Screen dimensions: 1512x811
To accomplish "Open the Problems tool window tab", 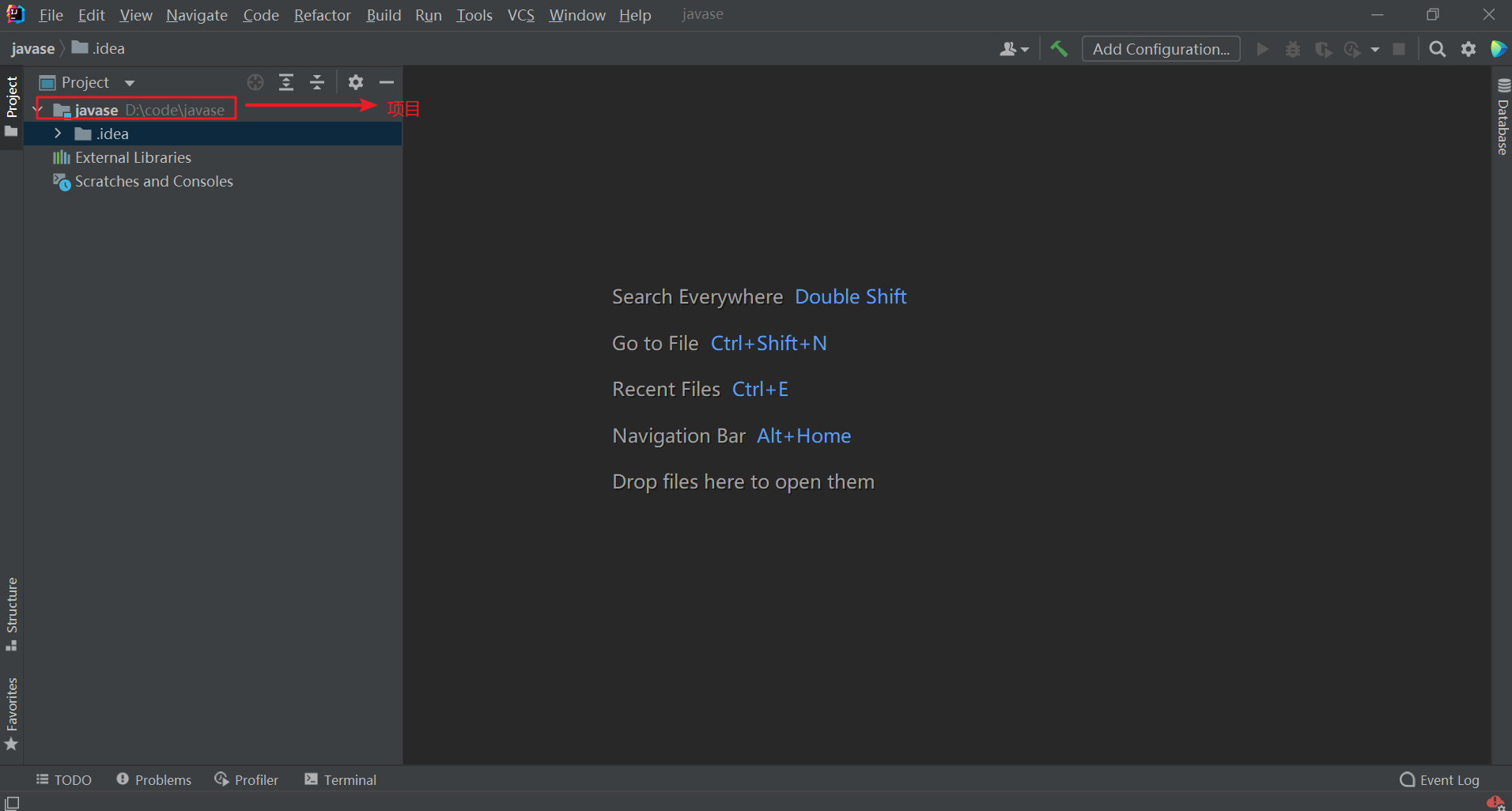I will (x=154, y=780).
